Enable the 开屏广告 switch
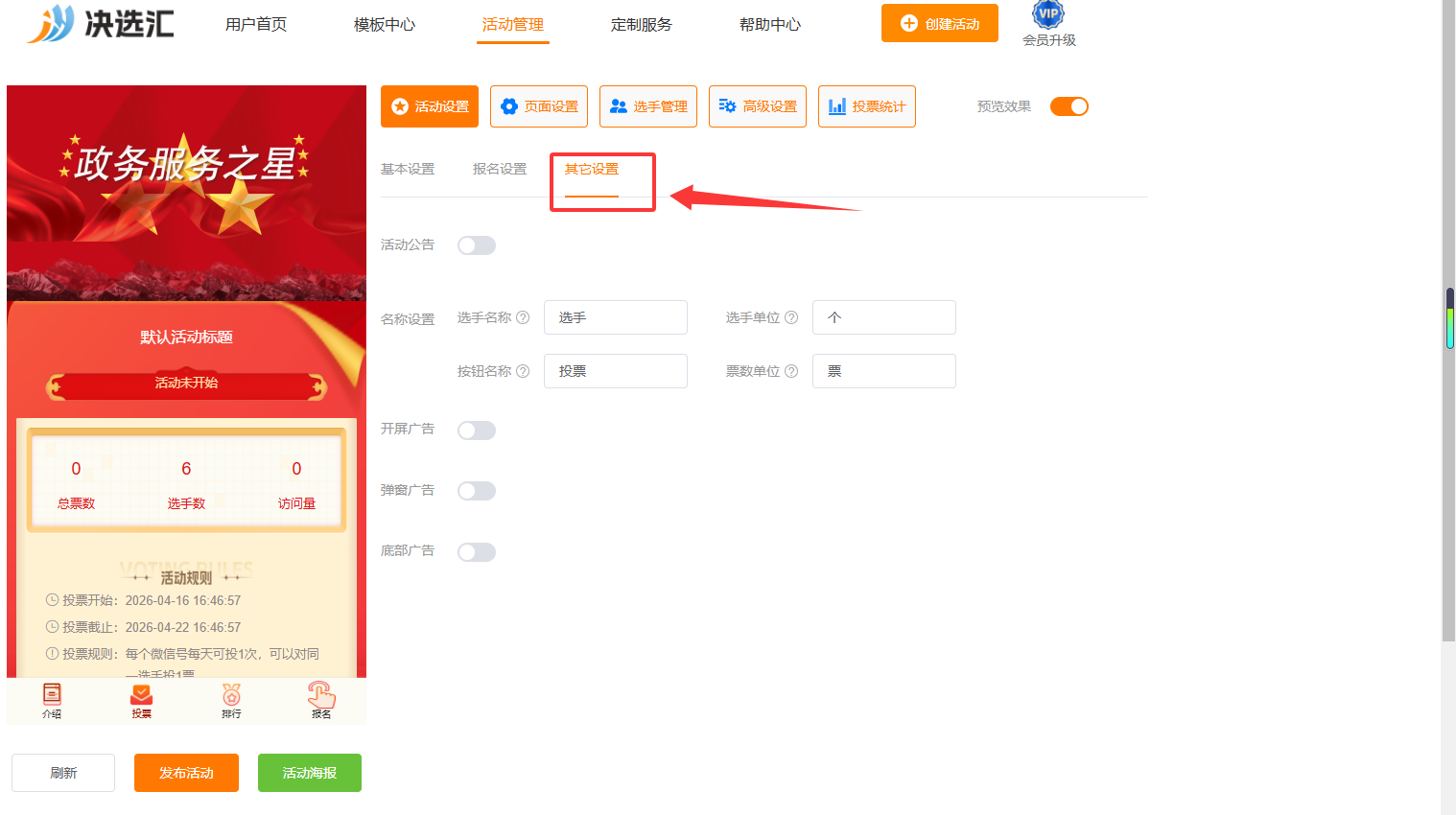This screenshot has height=815, width=1456. pos(477,431)
